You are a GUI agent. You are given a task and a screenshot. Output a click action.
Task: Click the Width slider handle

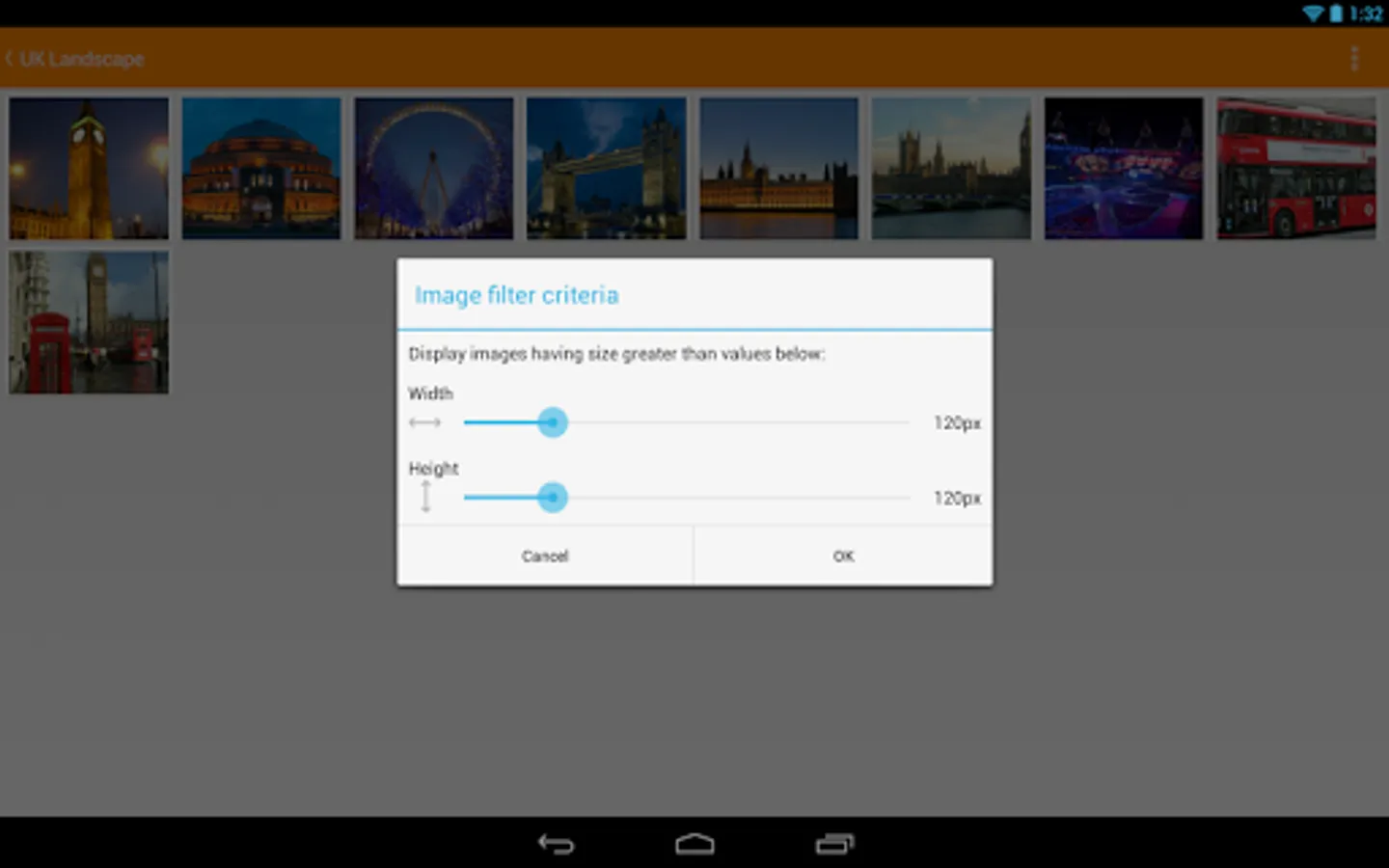point(552,422)
